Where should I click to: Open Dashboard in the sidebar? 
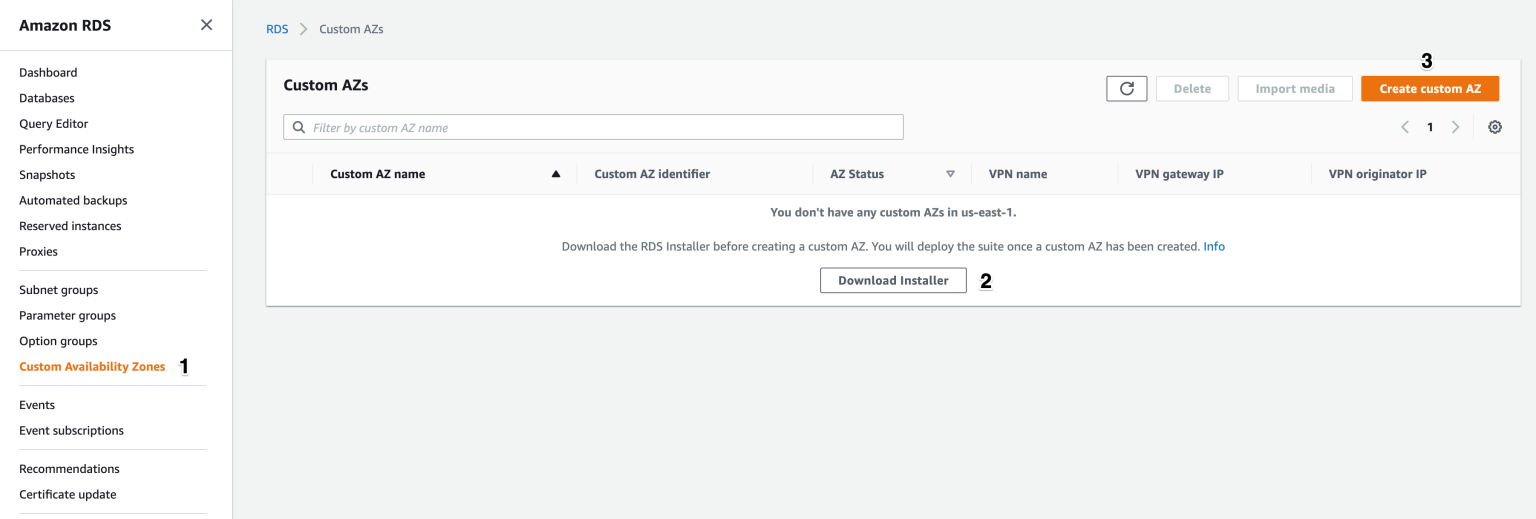[48, 72]
